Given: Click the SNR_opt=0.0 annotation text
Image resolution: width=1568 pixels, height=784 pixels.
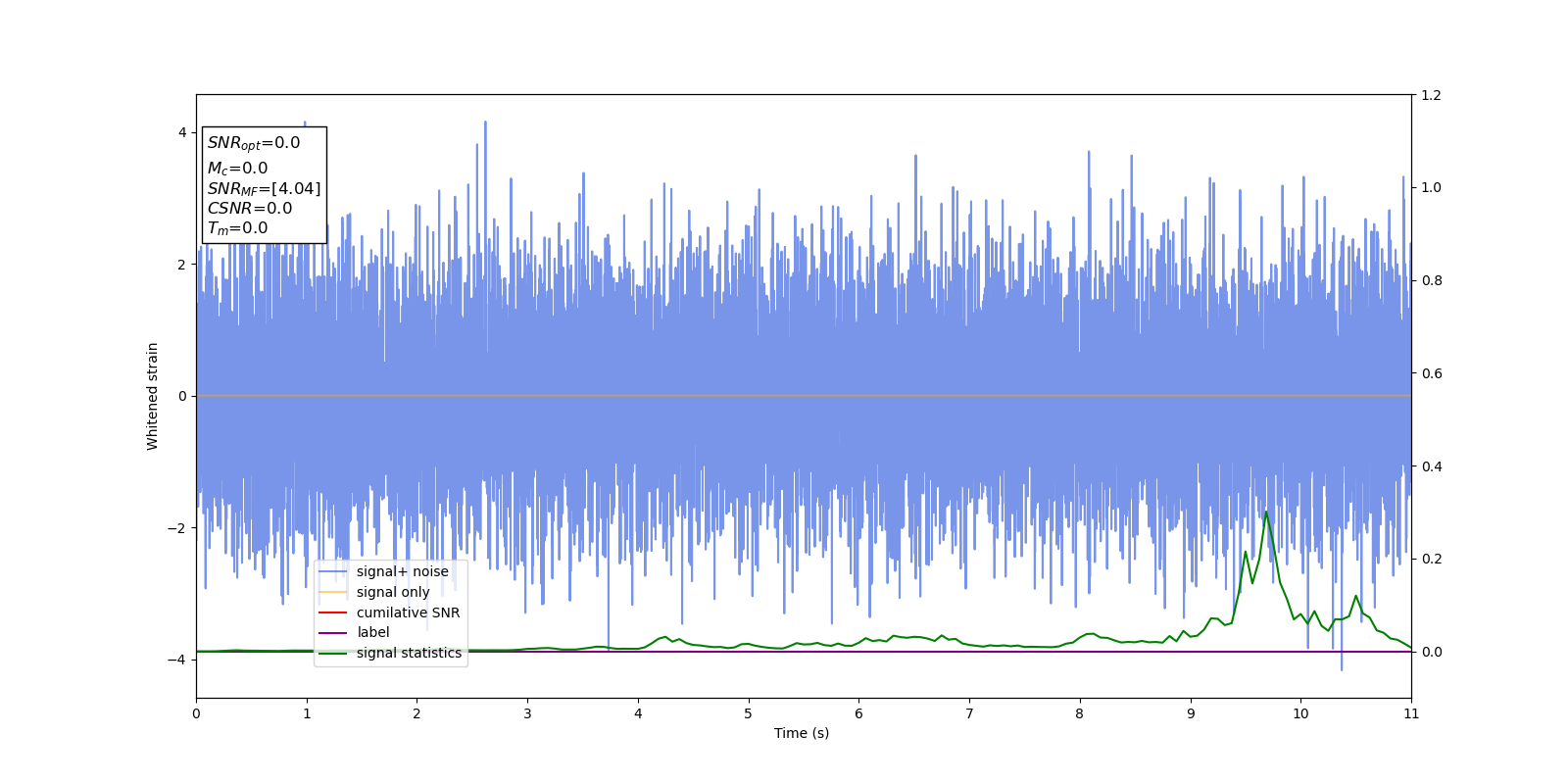Looking at the screenshot, I should [254, 143].
